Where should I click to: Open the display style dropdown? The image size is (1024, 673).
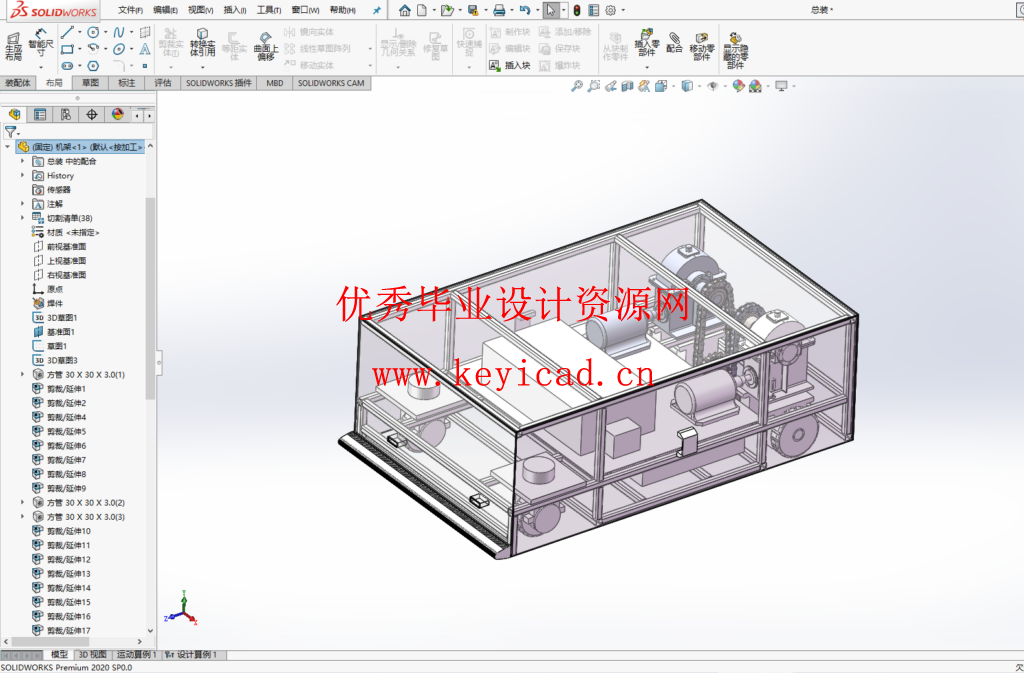700,88
